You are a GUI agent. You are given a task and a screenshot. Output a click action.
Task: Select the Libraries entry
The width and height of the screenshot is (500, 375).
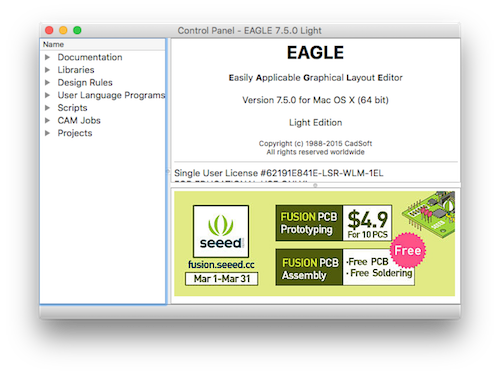click(x=76, y=70)
